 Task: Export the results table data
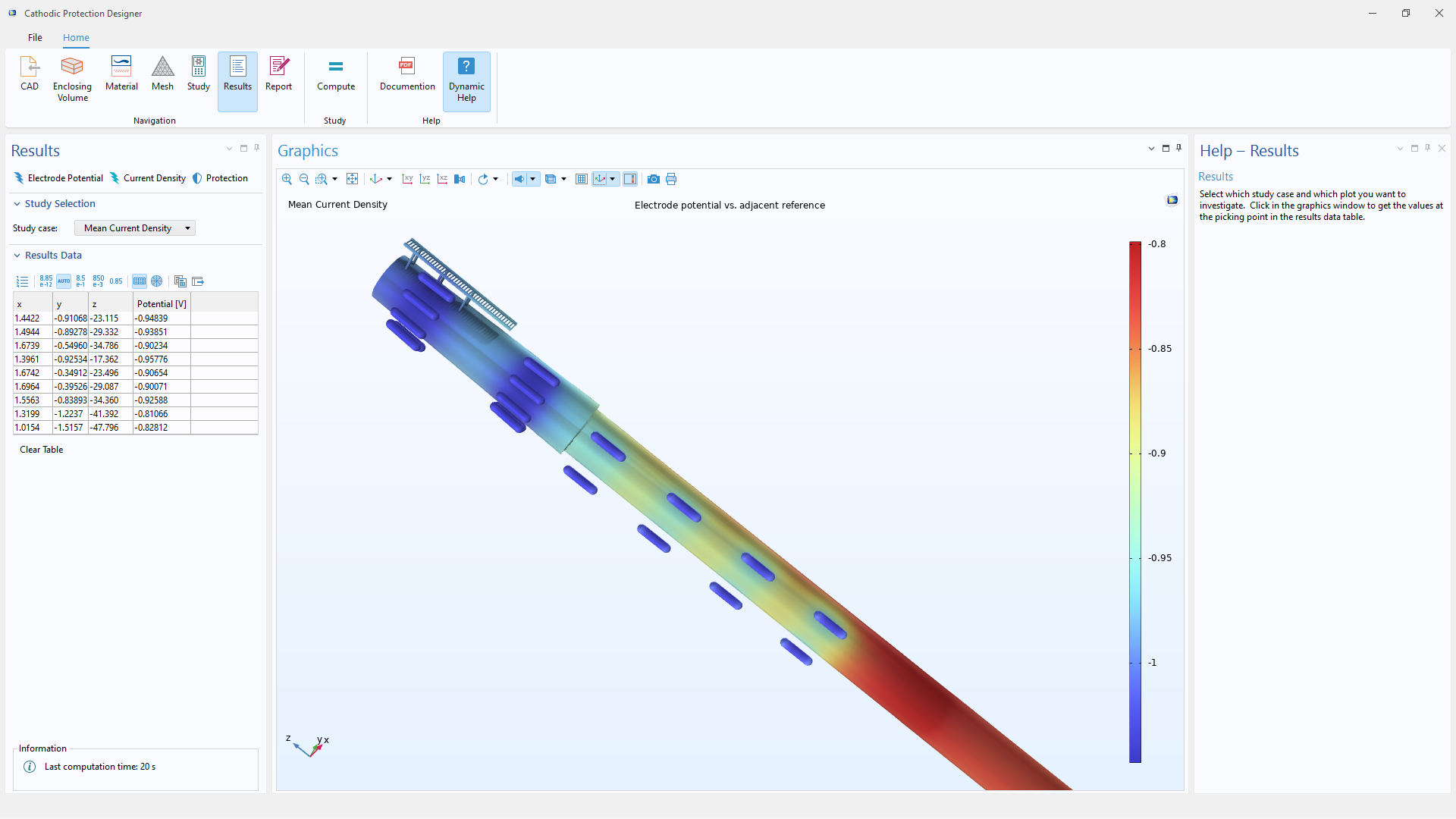coord(198,281)
